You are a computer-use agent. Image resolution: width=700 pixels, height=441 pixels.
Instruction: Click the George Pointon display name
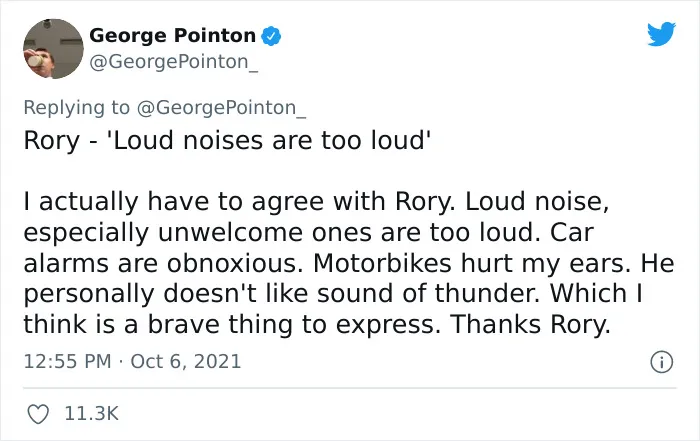172,35
